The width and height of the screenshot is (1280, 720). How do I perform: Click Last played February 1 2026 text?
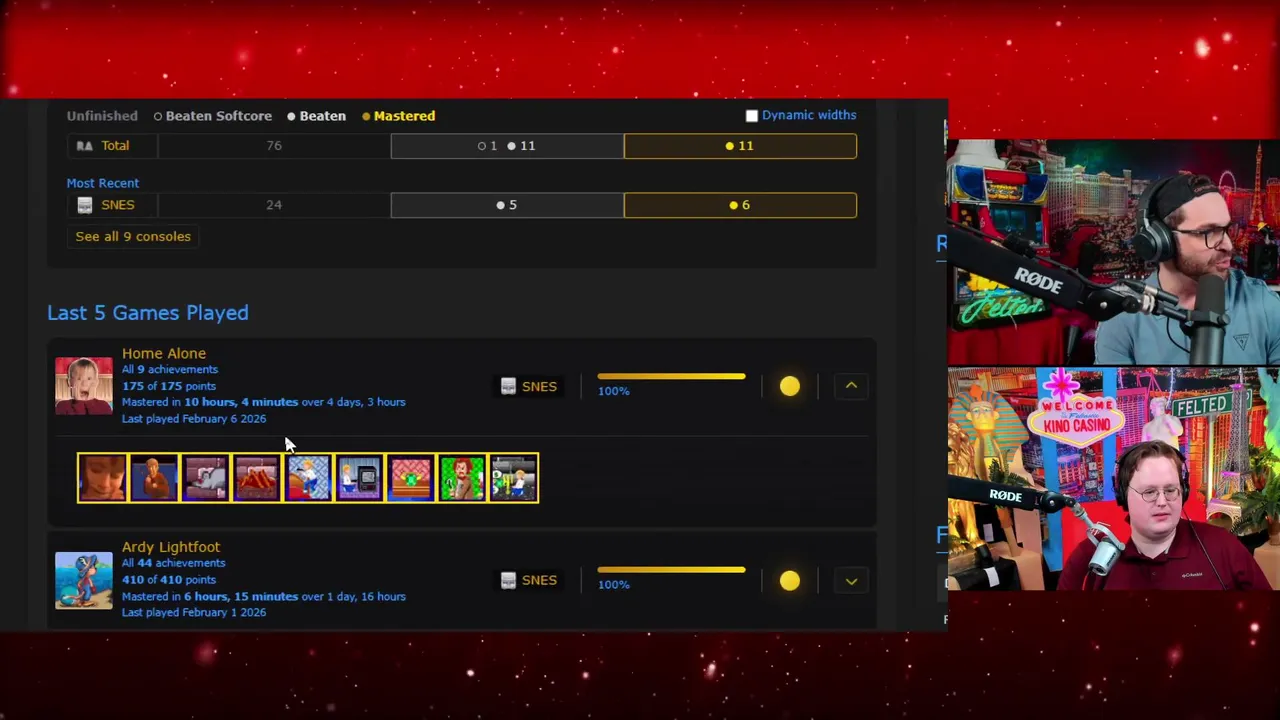coord(194,612)
